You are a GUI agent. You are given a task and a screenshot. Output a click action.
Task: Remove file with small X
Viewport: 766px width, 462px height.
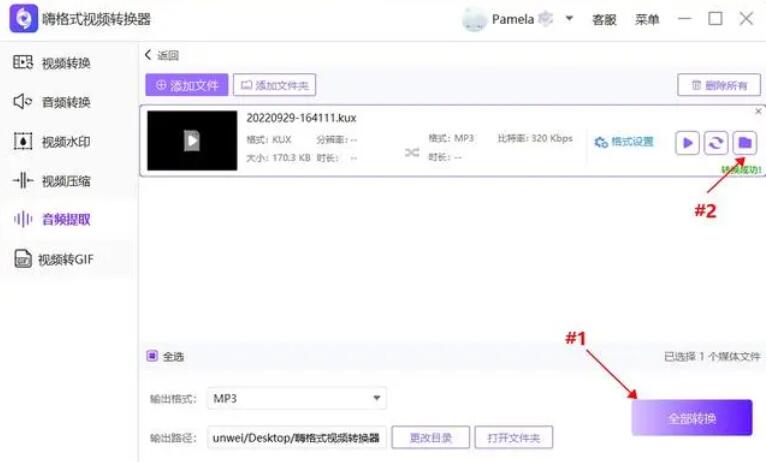758,111
